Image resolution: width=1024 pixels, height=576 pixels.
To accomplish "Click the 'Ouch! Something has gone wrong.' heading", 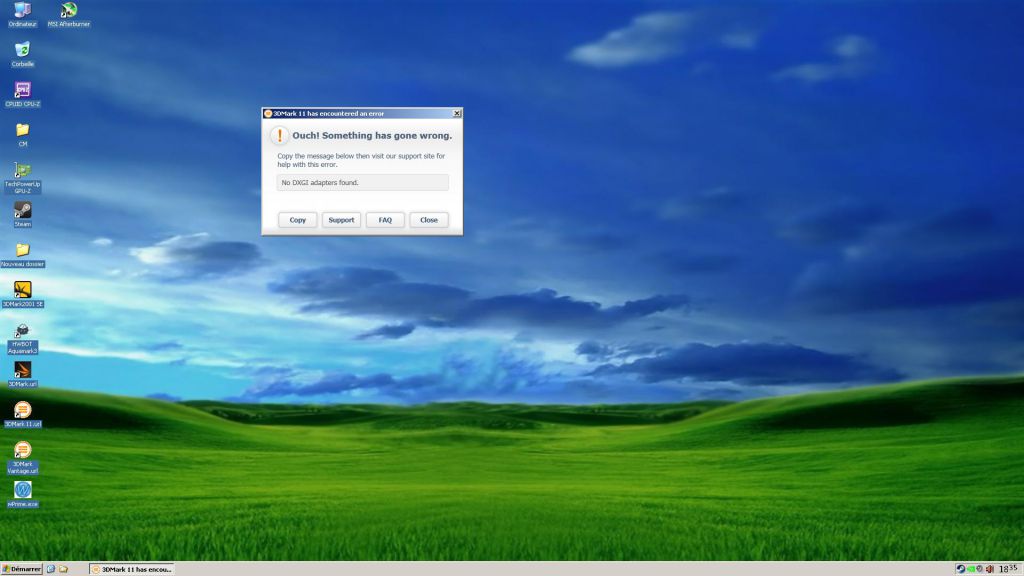I will (x=372, y=136).
